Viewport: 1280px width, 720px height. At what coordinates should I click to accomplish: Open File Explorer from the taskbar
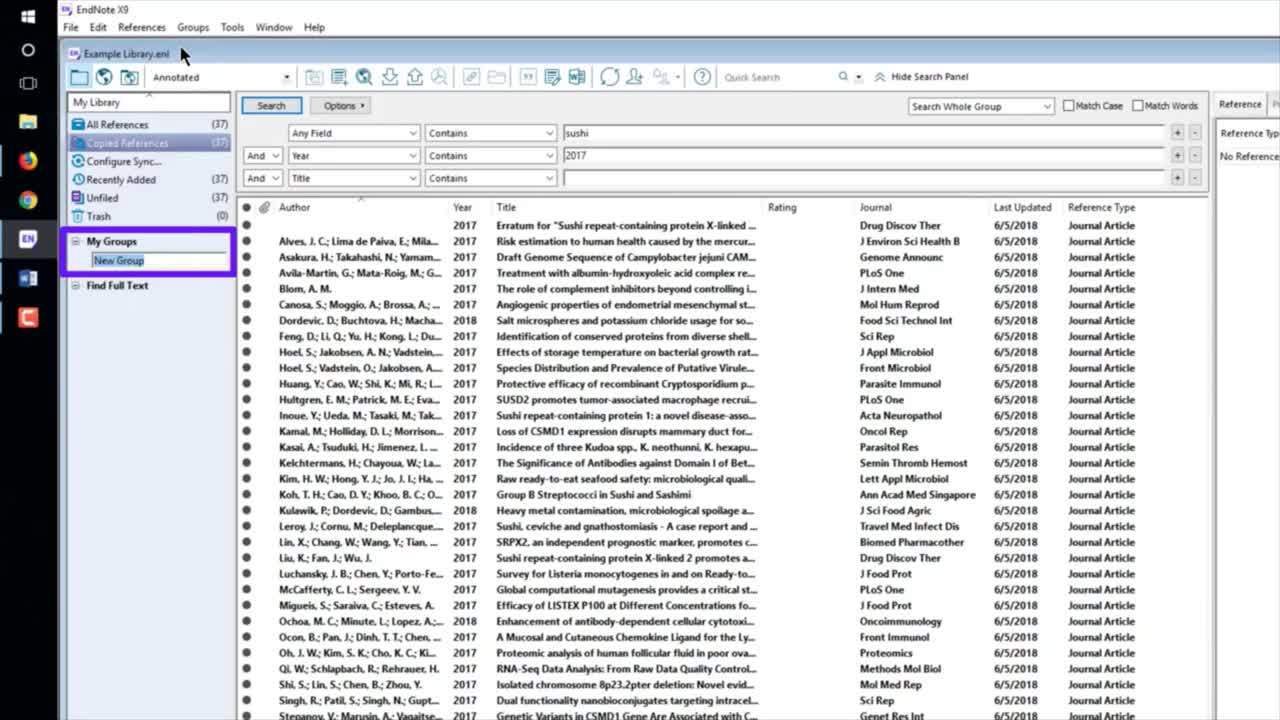click(x=28, y=121)
